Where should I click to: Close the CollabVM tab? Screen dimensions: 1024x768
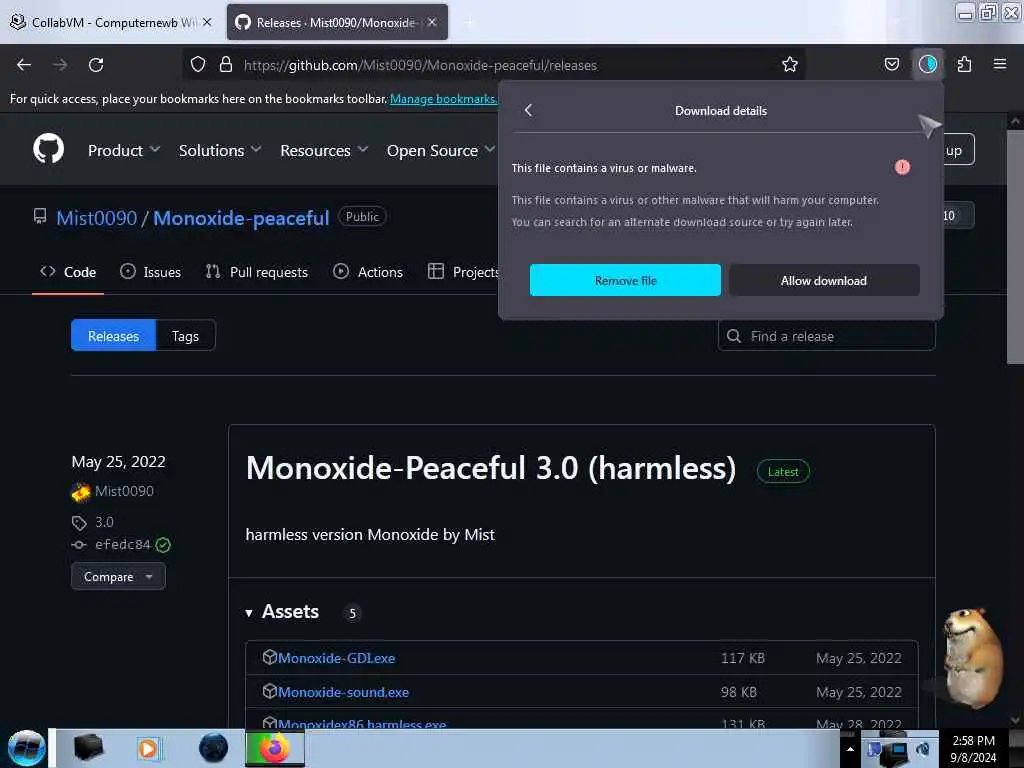coord(207,22)
